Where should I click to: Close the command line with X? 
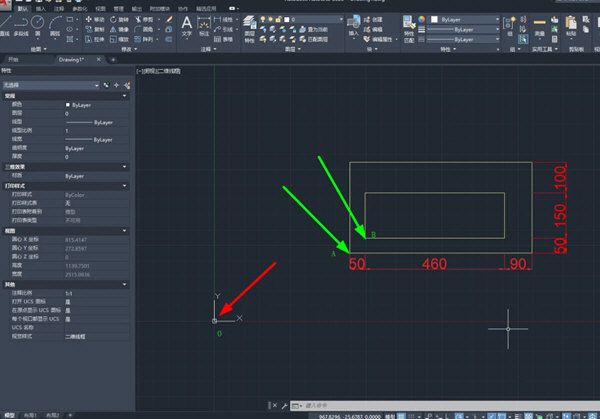[275, 406]
